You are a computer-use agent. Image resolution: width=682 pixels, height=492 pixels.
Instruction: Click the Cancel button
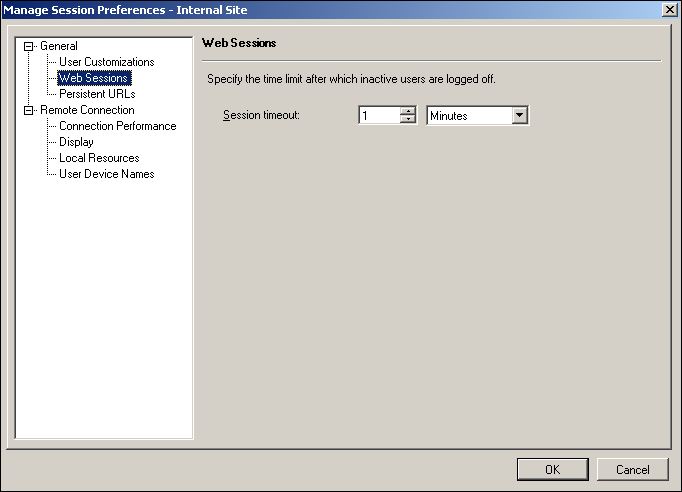coord(632,469)
